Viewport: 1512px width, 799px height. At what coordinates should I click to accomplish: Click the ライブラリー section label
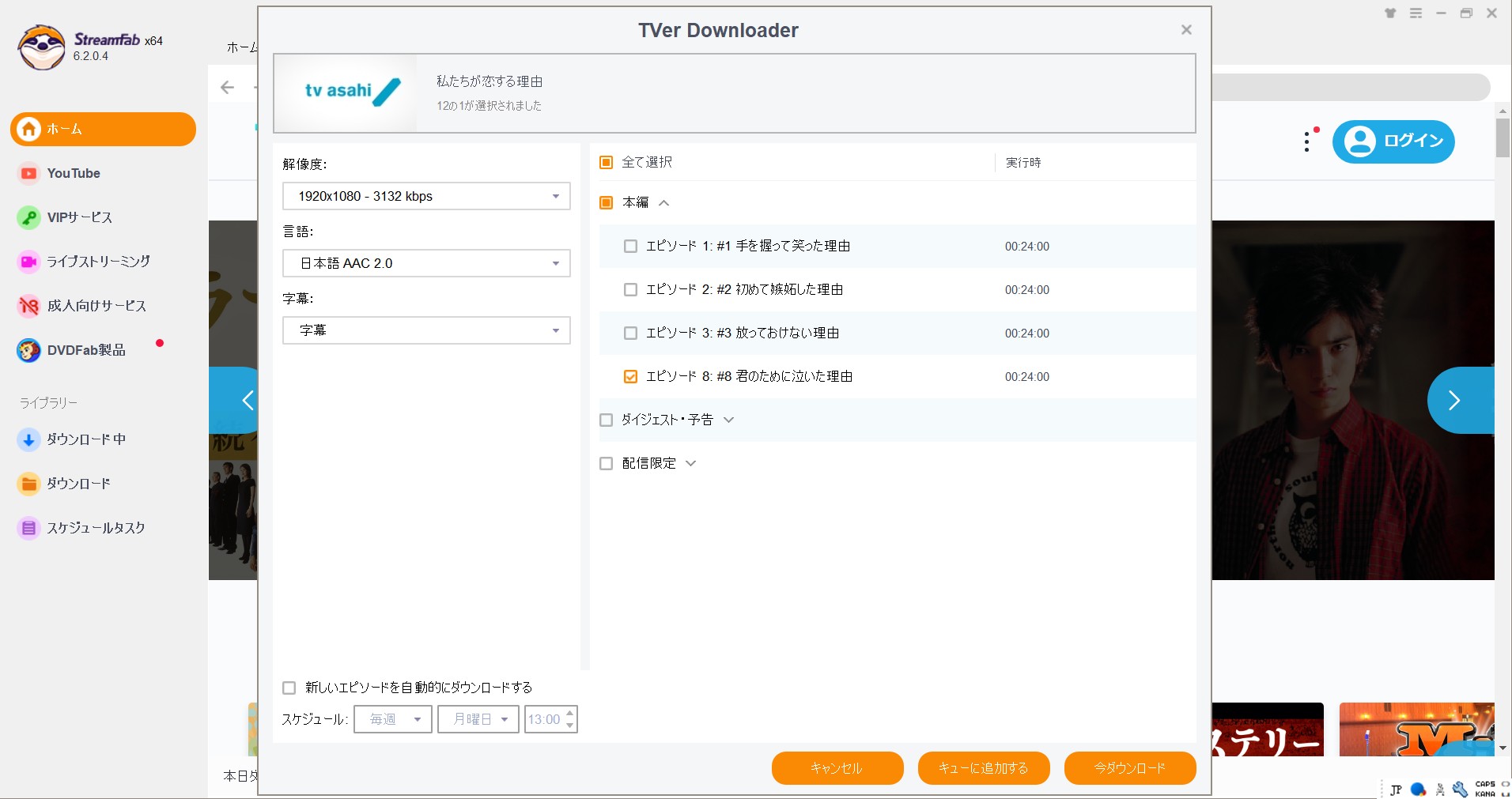click(x=48, y=403)
